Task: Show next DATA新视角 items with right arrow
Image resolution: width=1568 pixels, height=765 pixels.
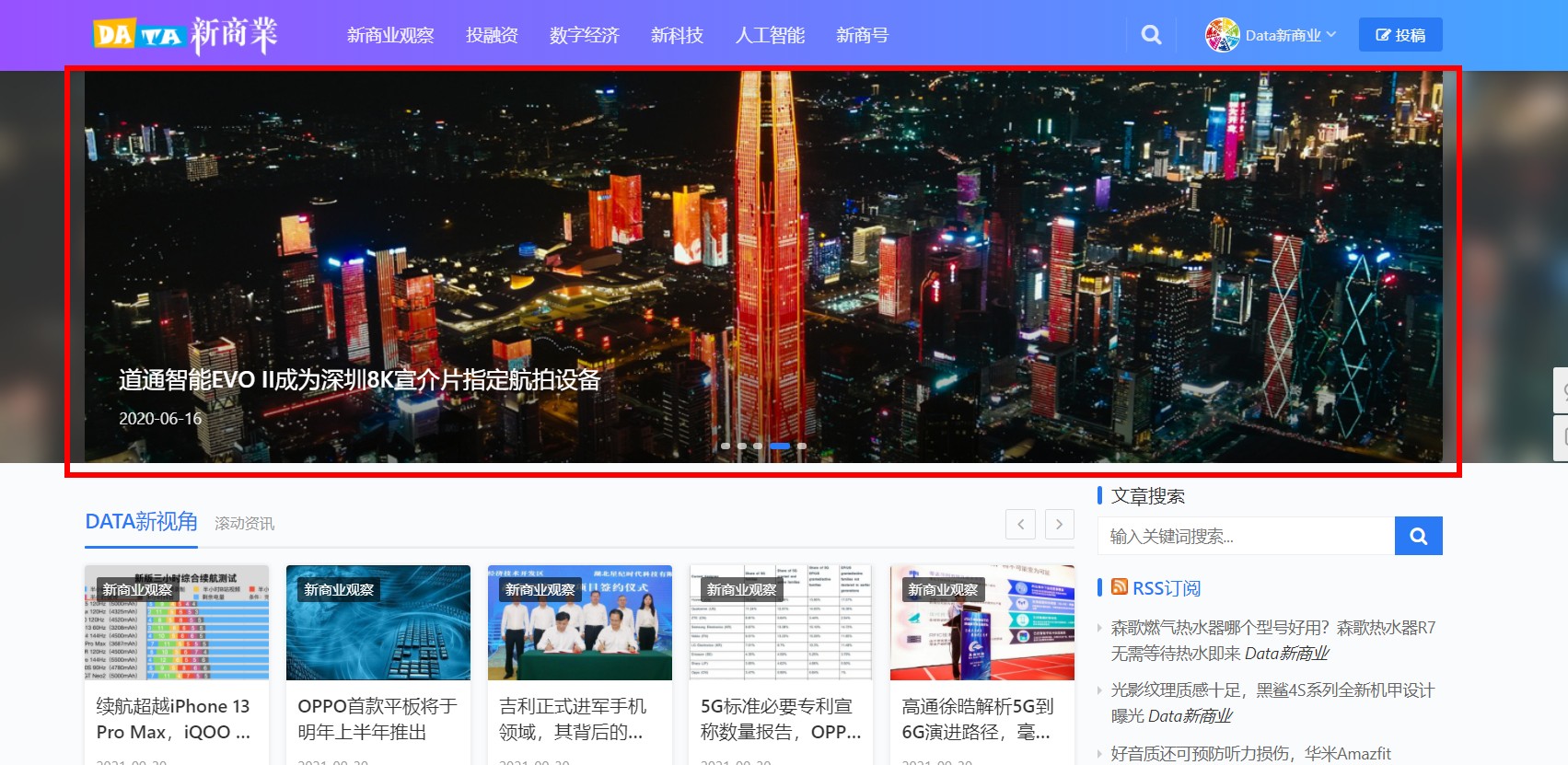Action: [x=1059, y=524]
